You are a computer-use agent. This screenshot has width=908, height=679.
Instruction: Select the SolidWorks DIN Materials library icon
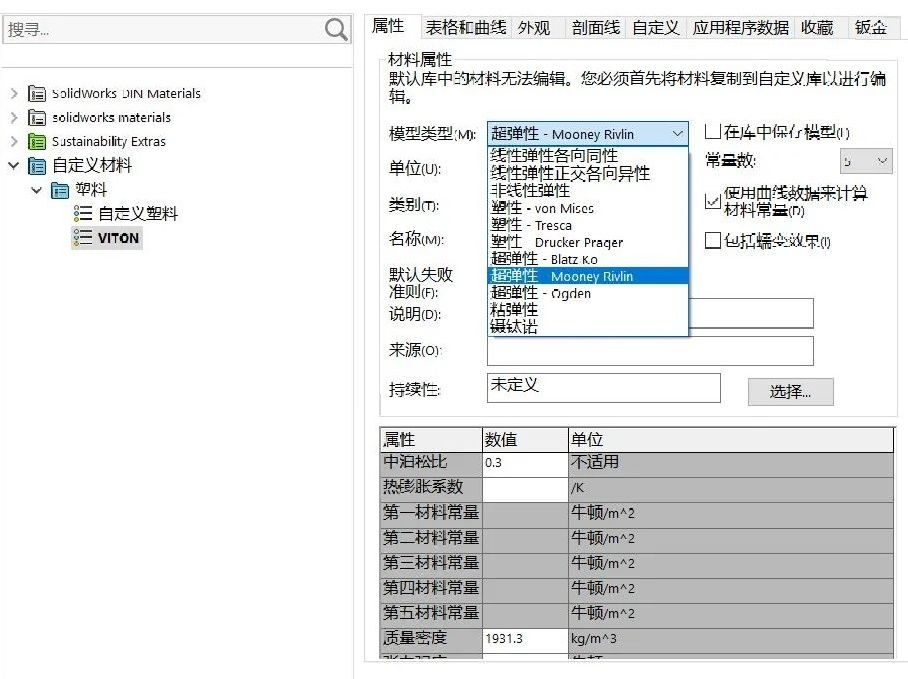click(x=37, y=93)
